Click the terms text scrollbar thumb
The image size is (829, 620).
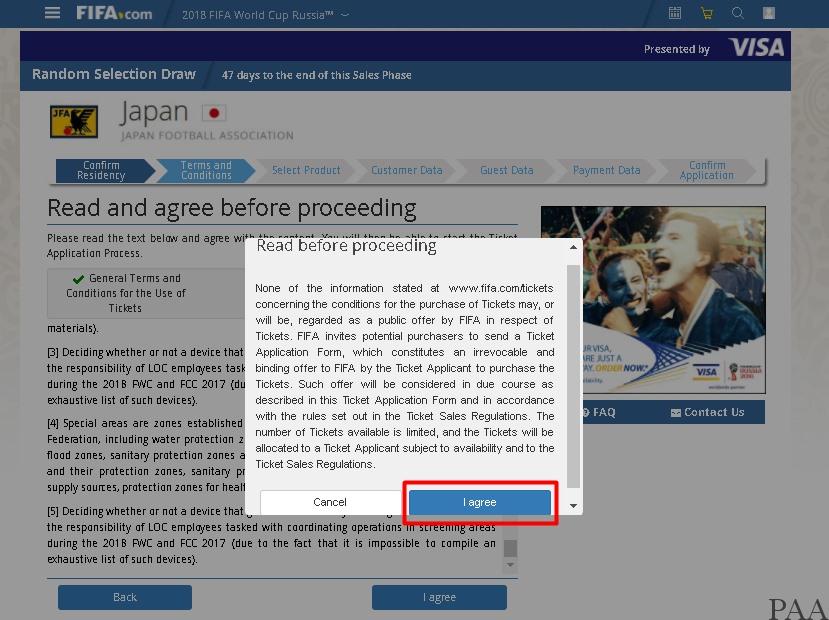(x=510, y=548)
